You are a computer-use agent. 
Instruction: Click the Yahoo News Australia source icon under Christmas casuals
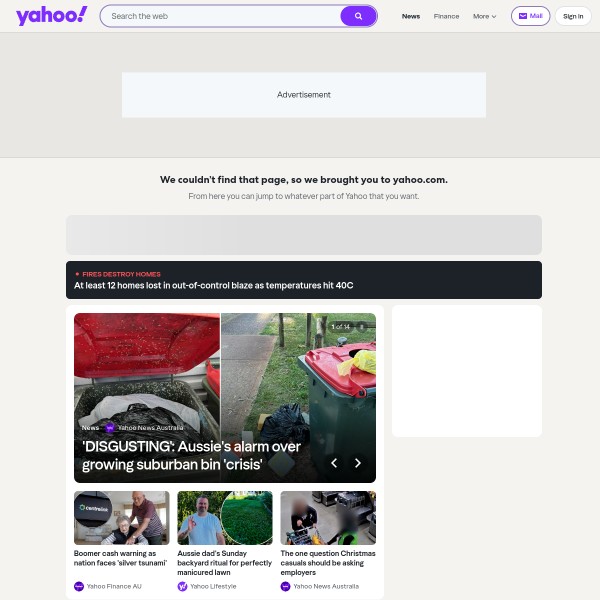click(x=285, y=586)
